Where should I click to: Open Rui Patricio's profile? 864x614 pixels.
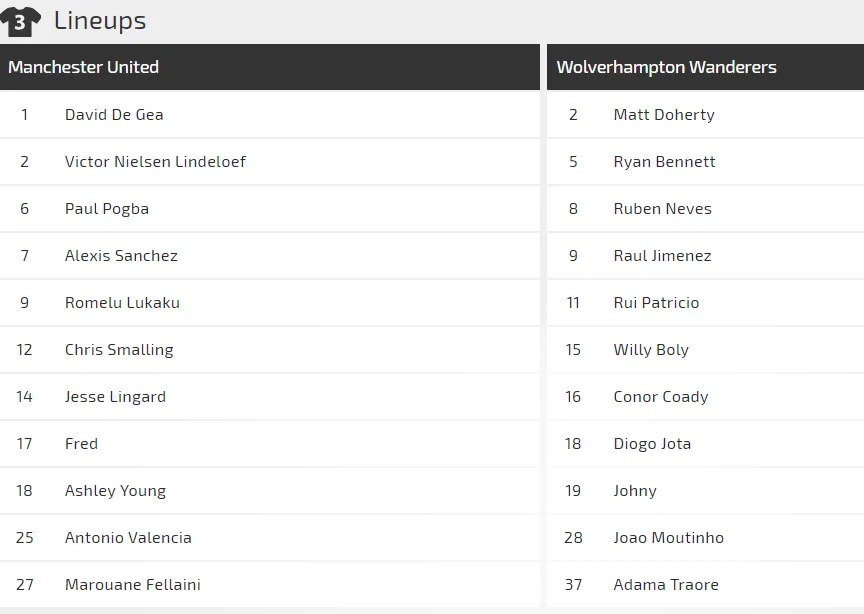656,303
